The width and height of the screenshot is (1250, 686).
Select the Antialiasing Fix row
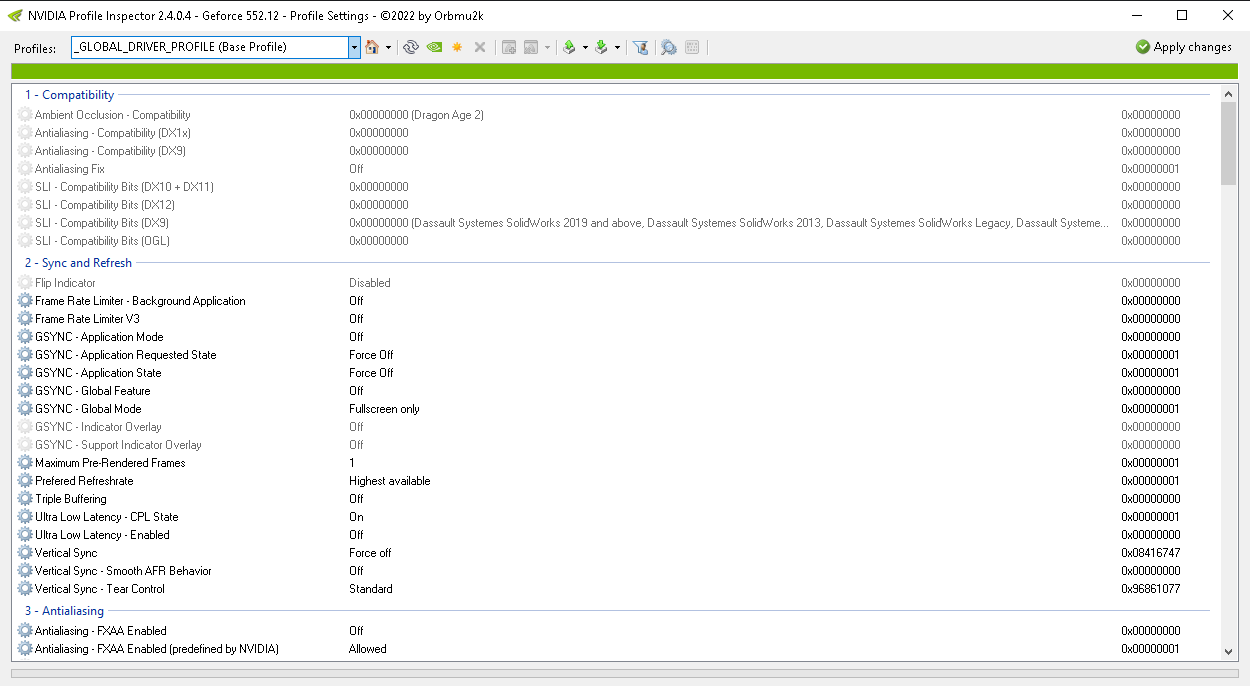coord(614,169)
